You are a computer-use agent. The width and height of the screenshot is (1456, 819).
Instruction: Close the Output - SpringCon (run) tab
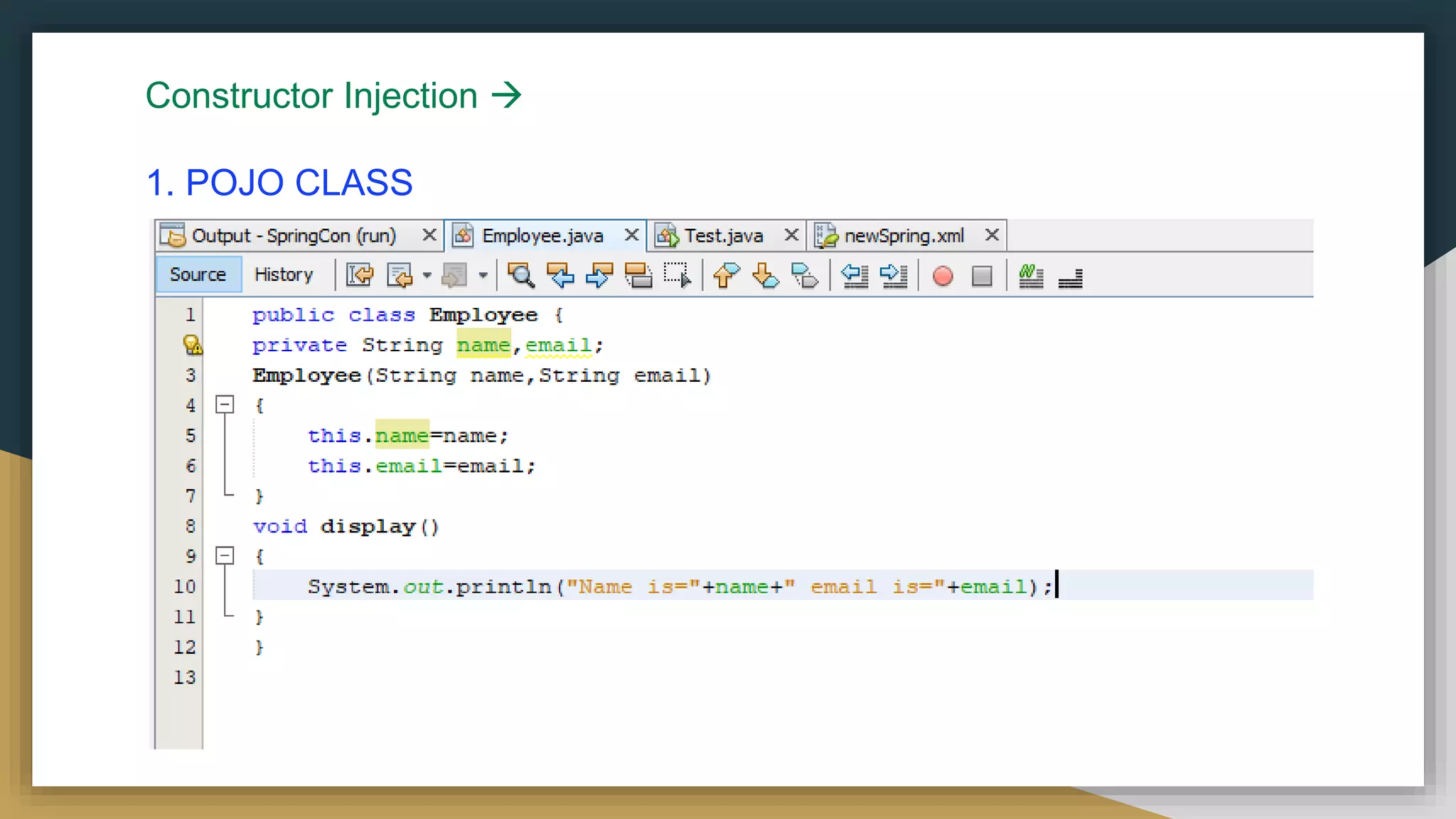pyautogui.click(x=429, y=235)
